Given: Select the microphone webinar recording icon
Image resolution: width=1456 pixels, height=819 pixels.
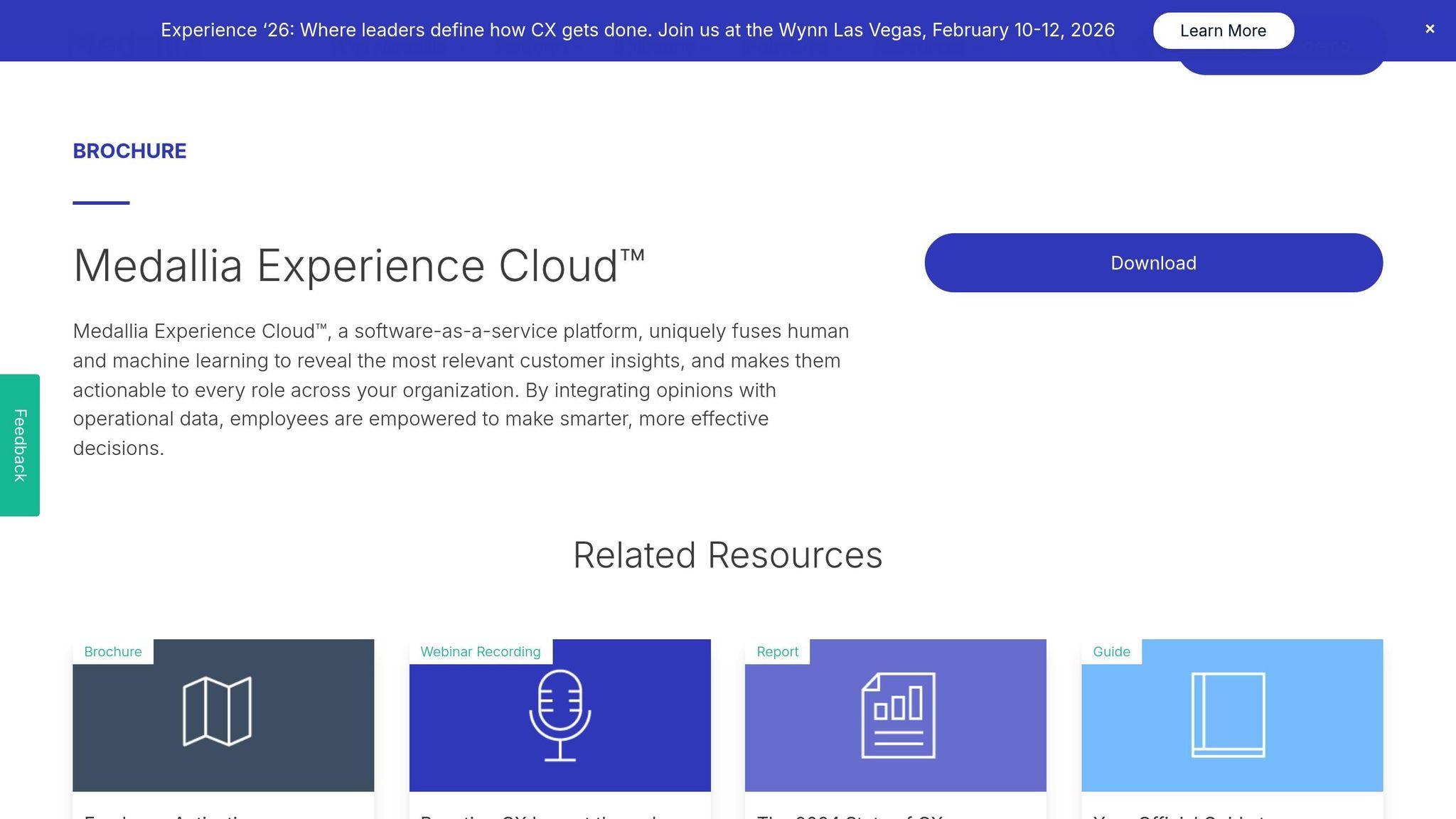Looking at the screenshot, I should click(560, 714).
